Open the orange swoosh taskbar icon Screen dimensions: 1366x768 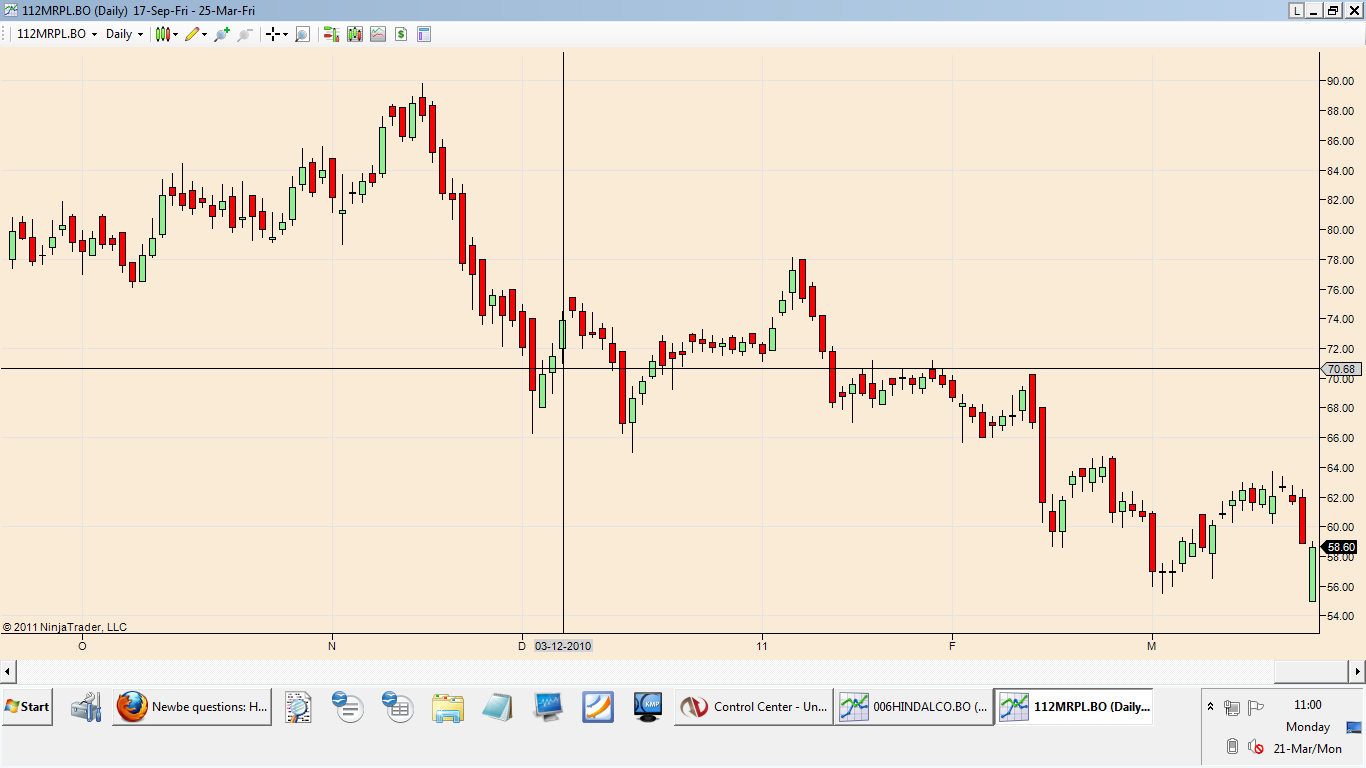click(x=598, y=707)
